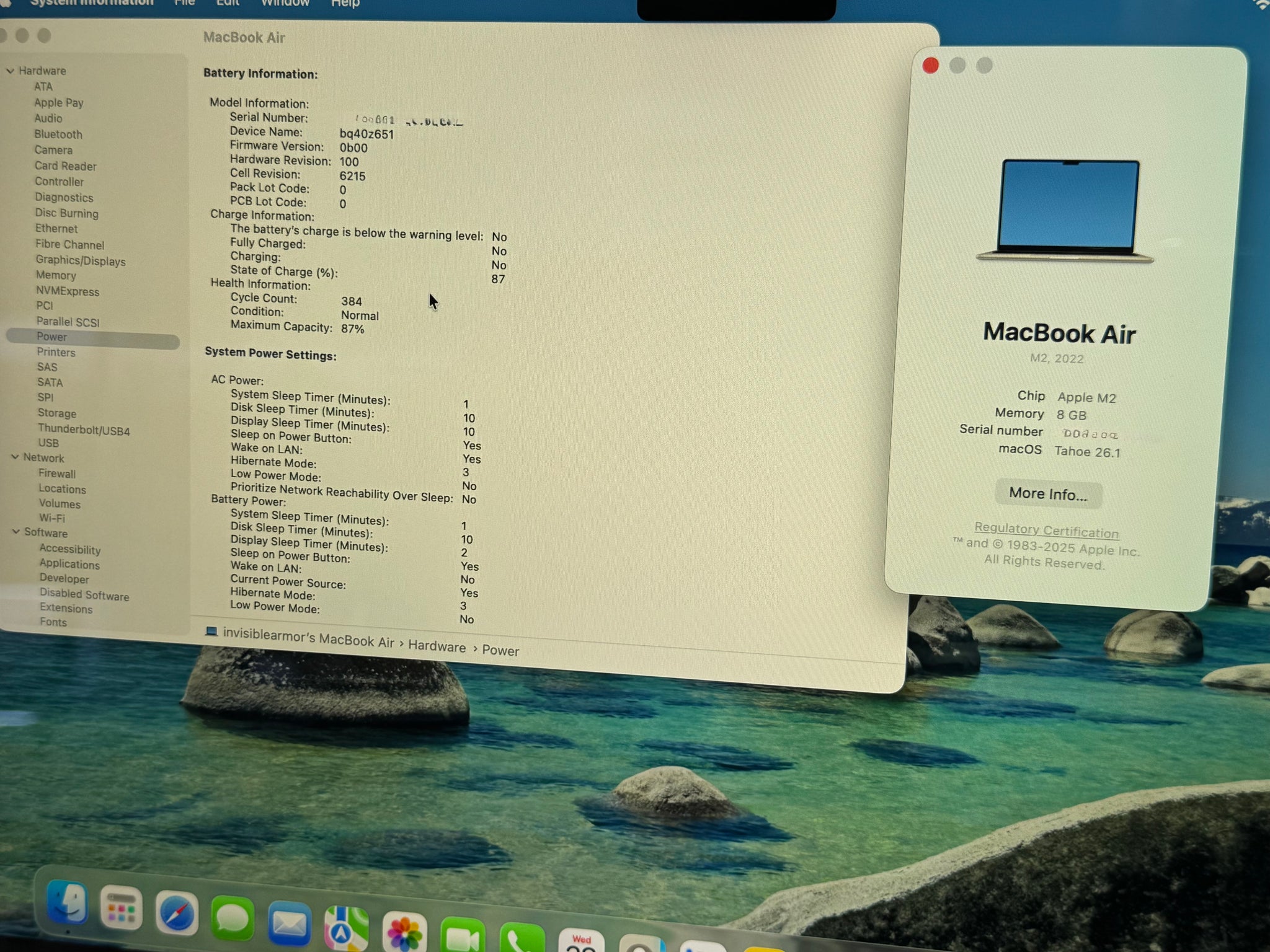This screenshot has height=952, width=1270.
Task: Launch Safari from the dock
Action: 177,914
